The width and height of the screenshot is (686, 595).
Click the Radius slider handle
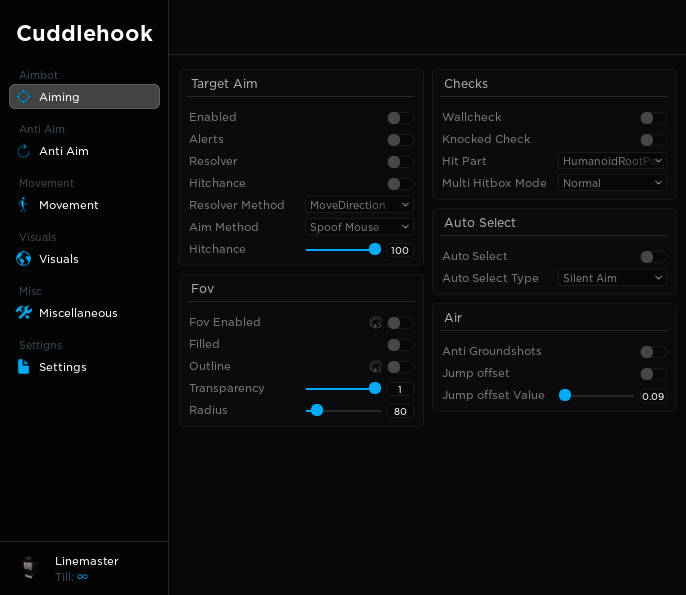[x=317, y=410]
